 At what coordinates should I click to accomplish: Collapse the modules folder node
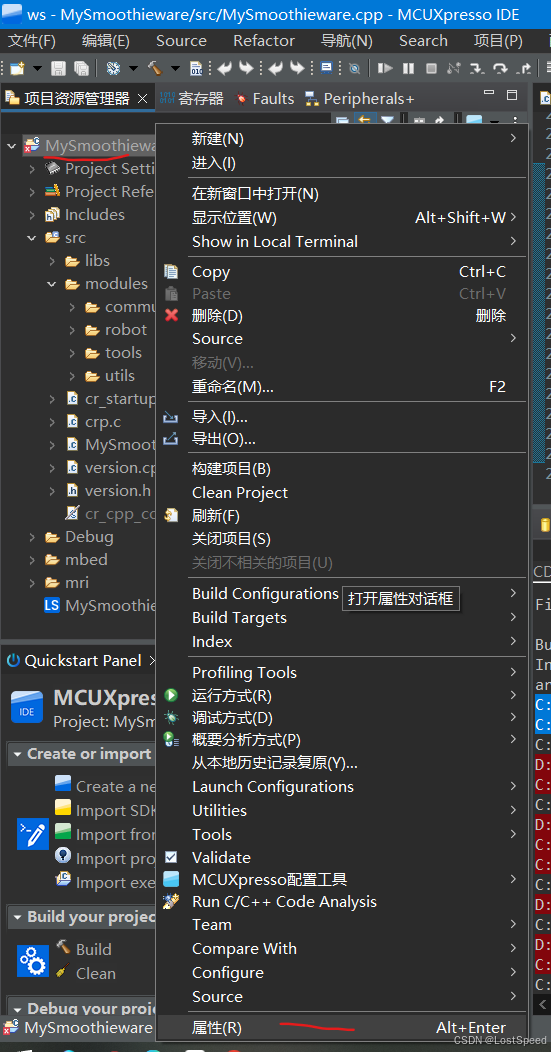[52, 284]
